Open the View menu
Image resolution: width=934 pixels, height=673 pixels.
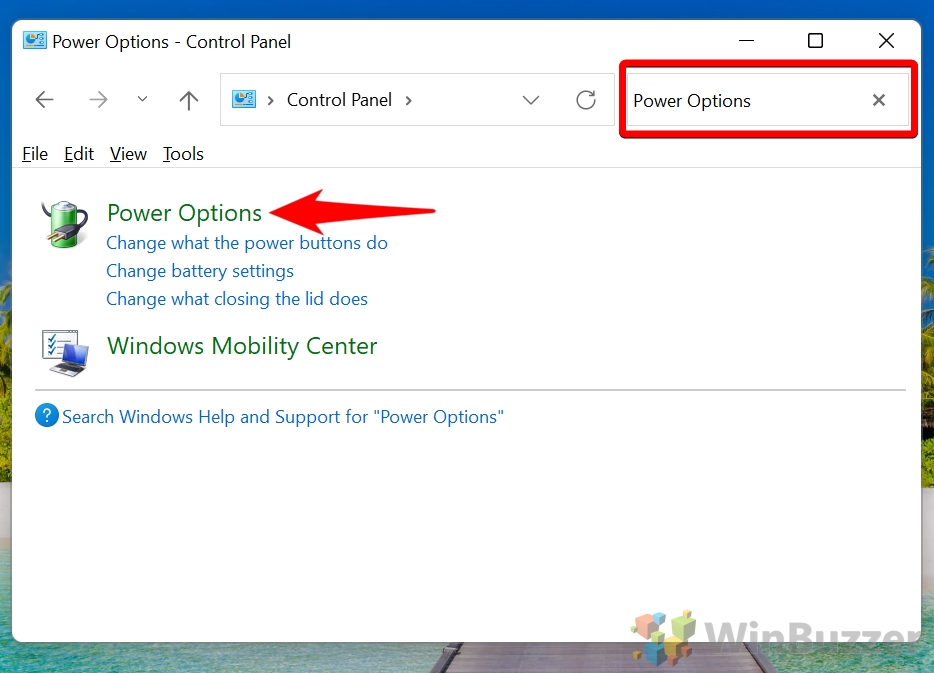click(128, 154)
